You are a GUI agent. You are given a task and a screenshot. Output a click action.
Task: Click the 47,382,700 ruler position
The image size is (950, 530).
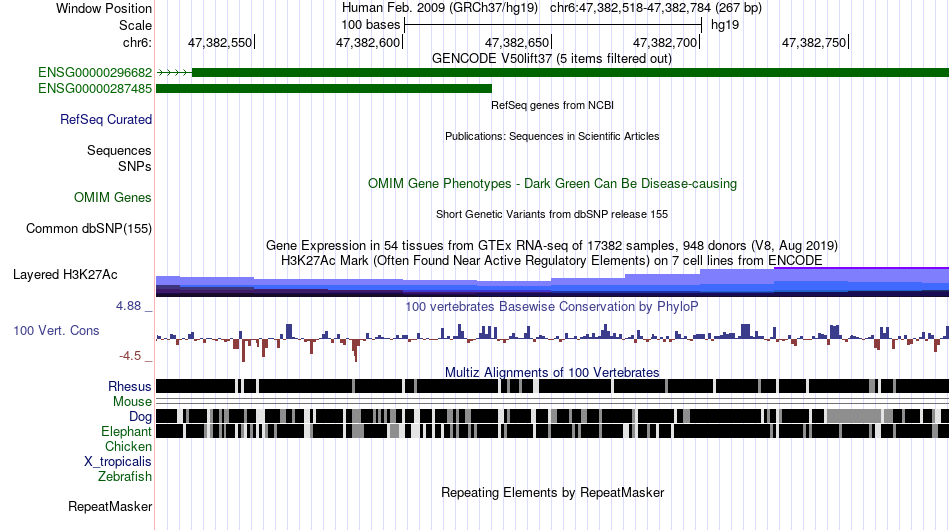click(666, 42)
